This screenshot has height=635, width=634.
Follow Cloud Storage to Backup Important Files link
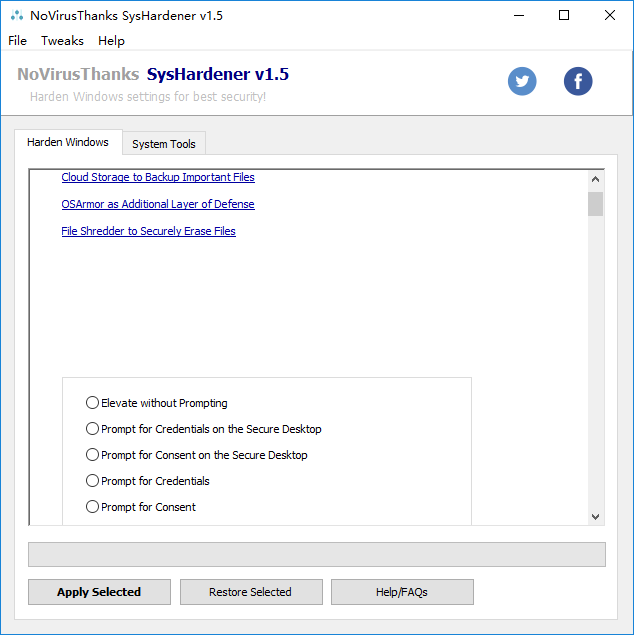pos(158,177)
